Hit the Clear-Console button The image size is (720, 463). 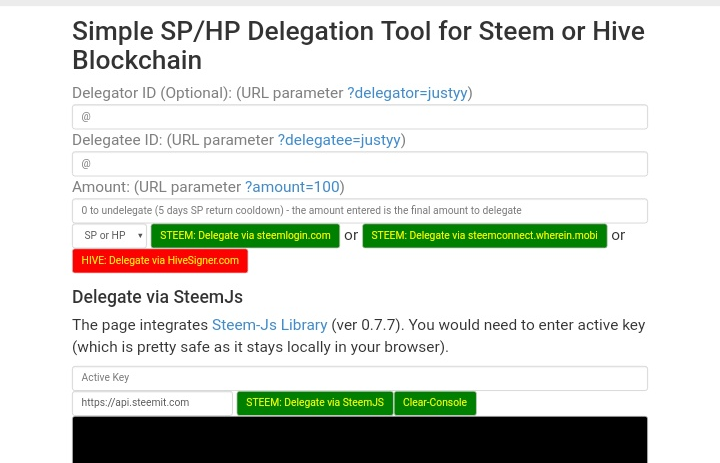click(x=435, y=403)
